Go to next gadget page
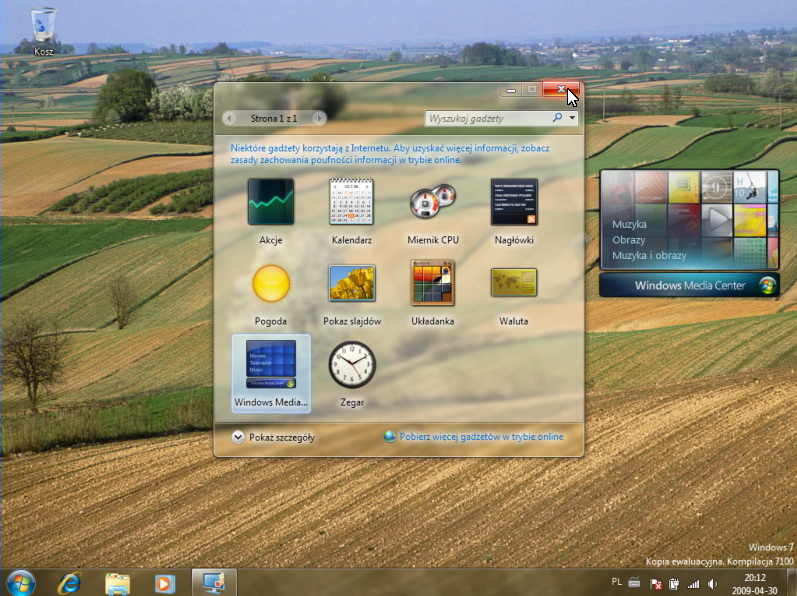Viewport: 797px width, 596px height. coord(319,118)
